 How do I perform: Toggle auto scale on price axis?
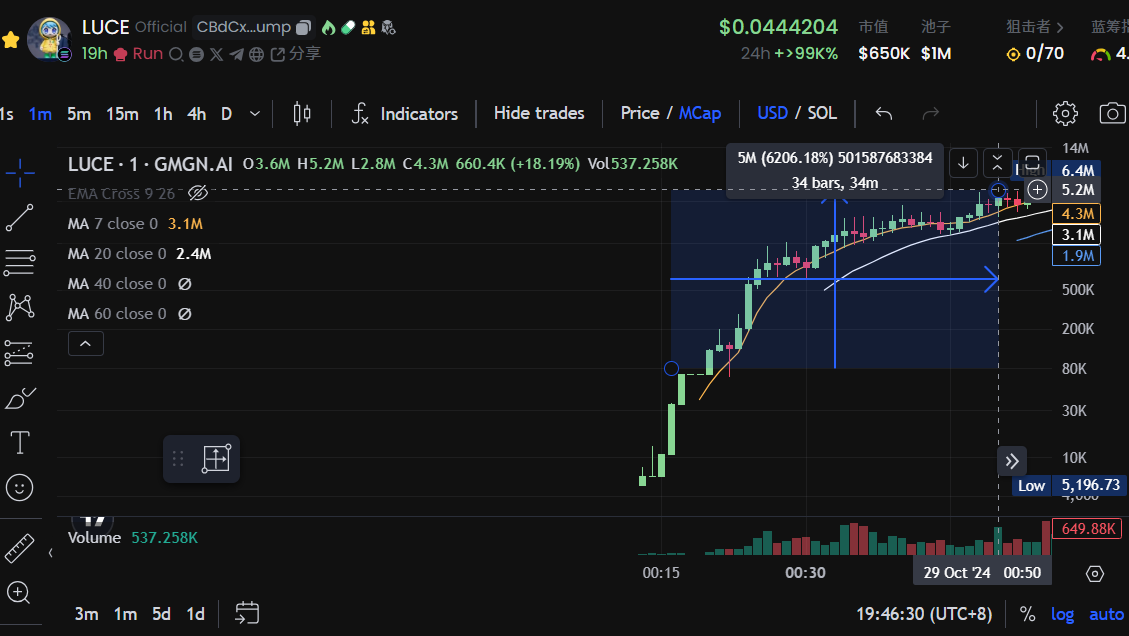(x=1106, y=614)
